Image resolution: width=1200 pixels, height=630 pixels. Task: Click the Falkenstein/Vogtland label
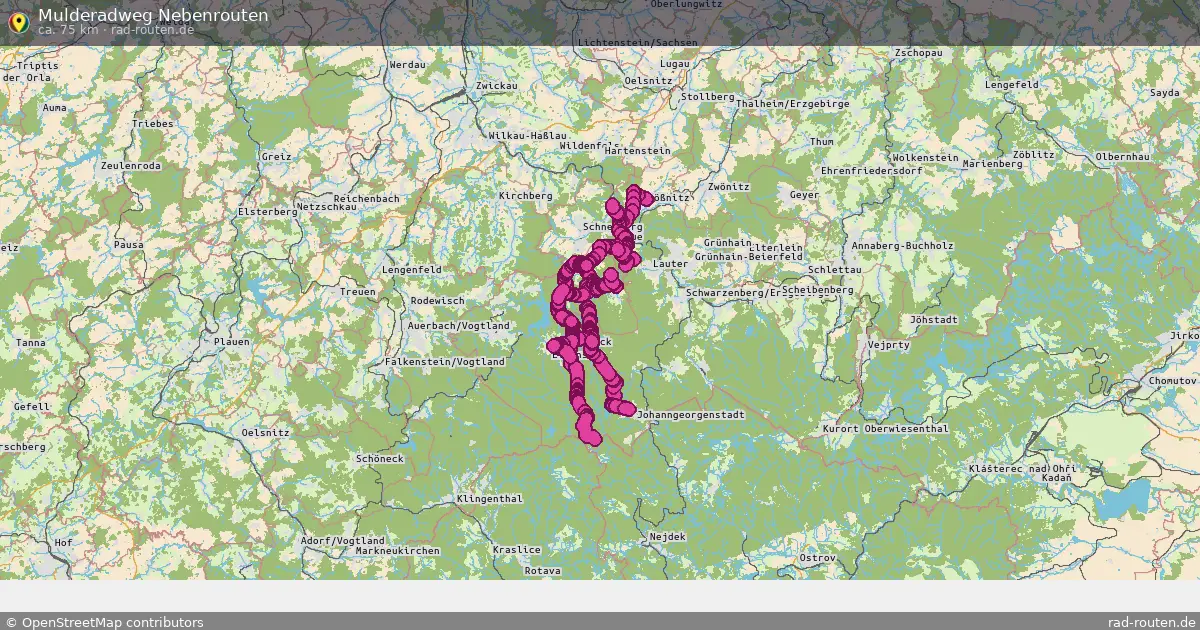pyautogui.click(x=445, y=361)
